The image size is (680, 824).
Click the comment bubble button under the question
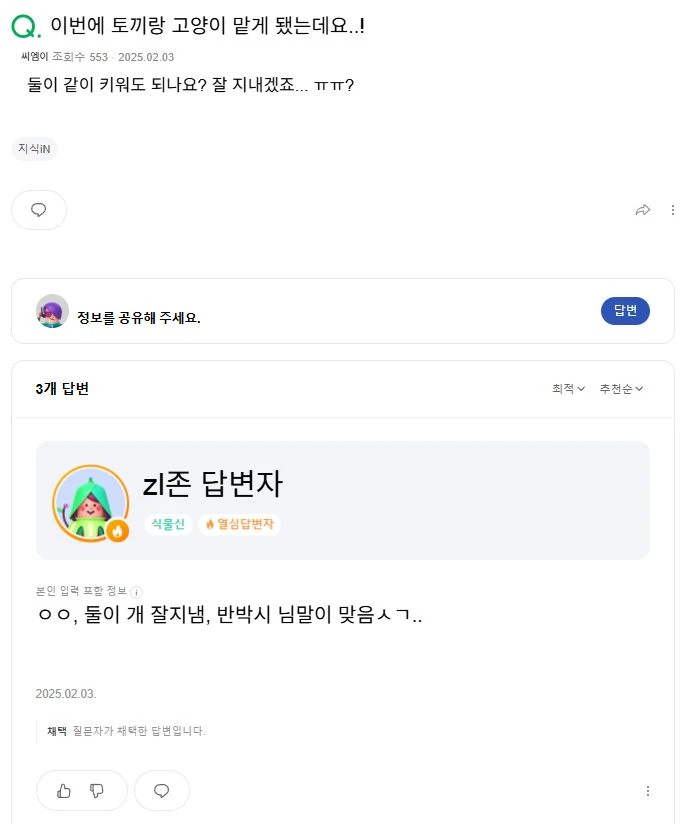tap(39, 210)
